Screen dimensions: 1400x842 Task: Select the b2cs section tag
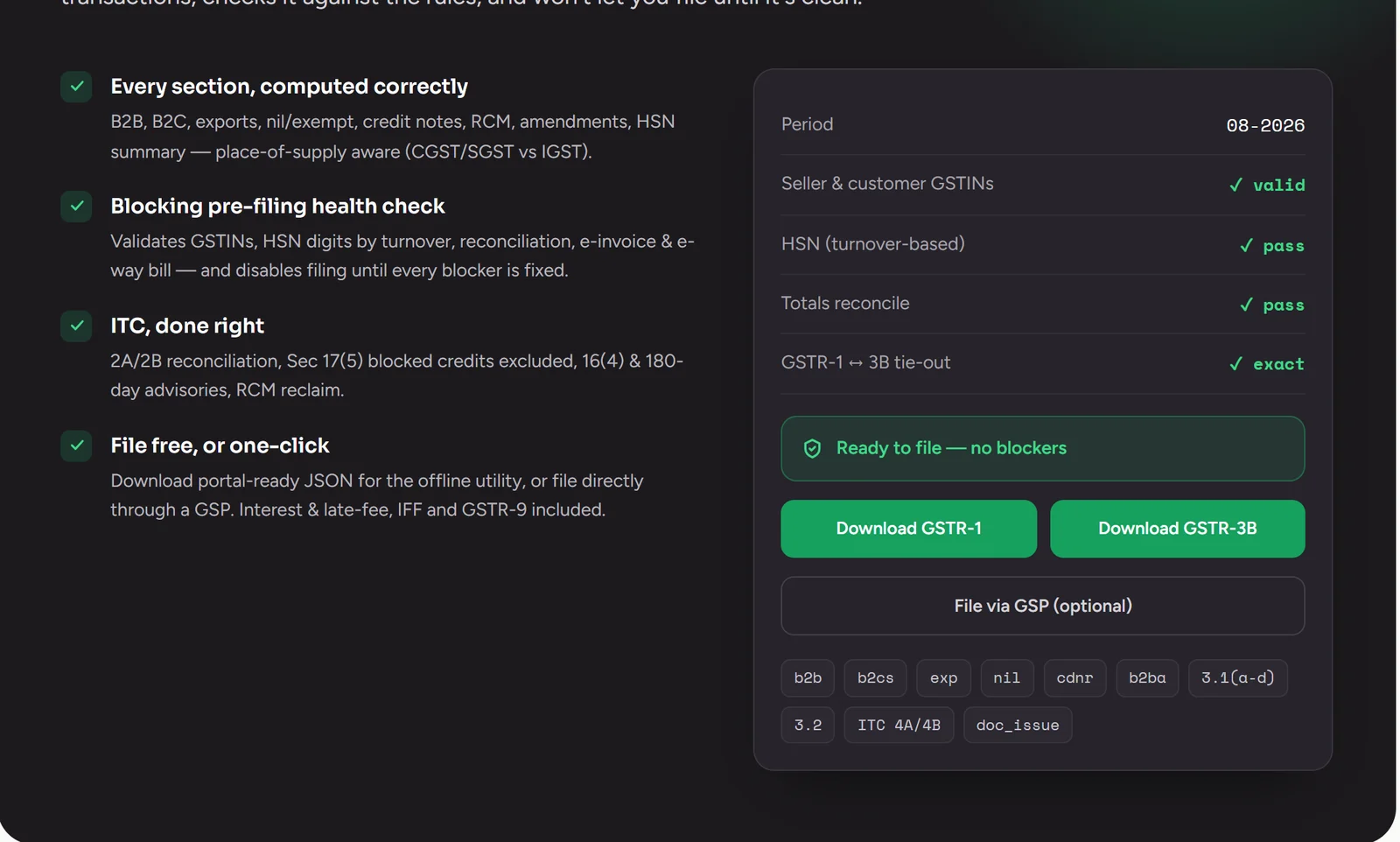[875, 678]
